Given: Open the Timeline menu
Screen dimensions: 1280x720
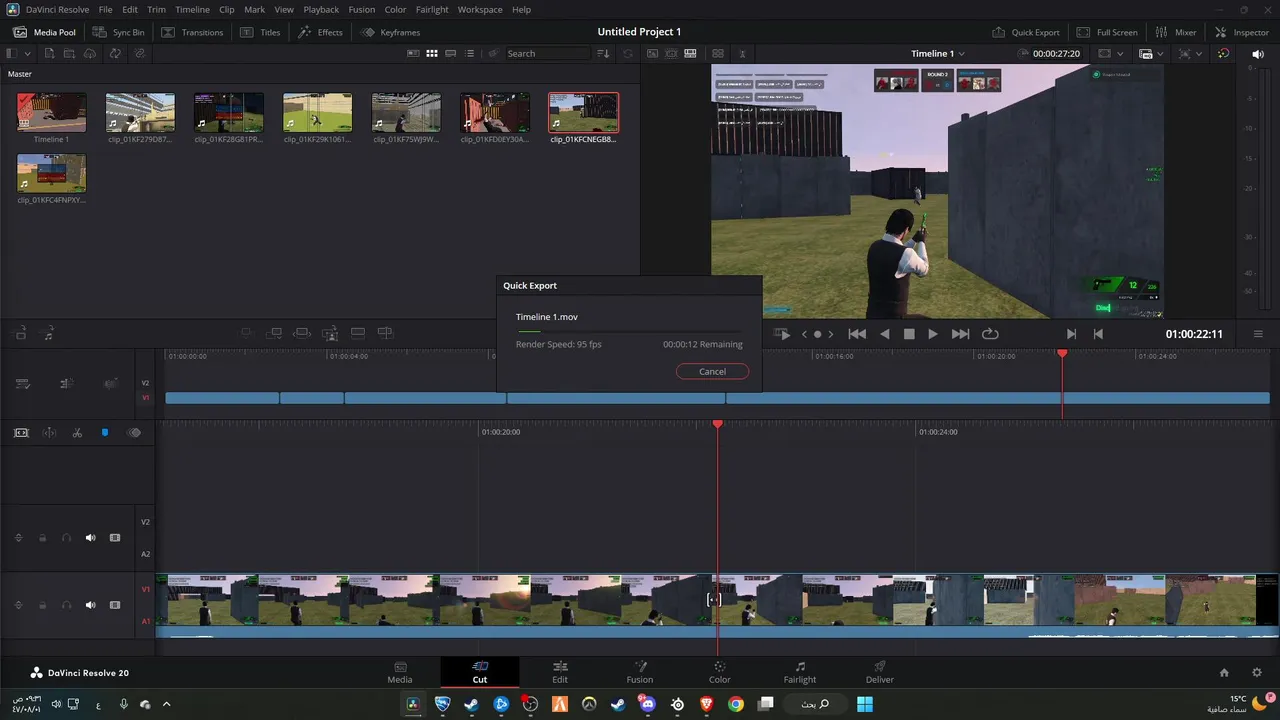Looking at the screenshot, I should [192, 9].
